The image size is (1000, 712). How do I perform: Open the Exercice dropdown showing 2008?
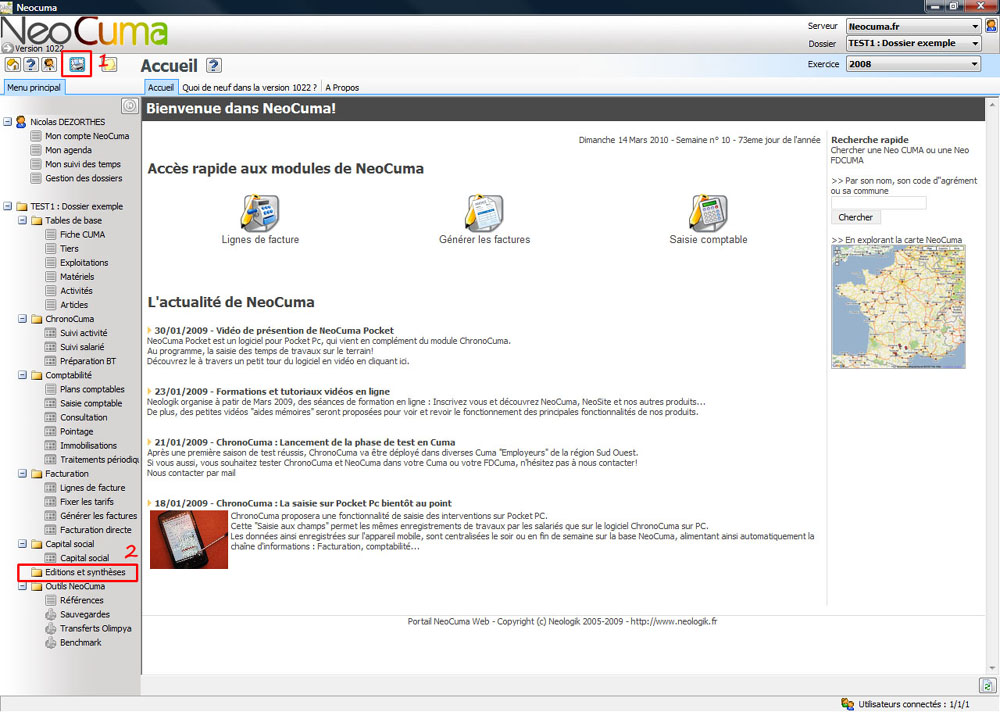click(913, 64)
